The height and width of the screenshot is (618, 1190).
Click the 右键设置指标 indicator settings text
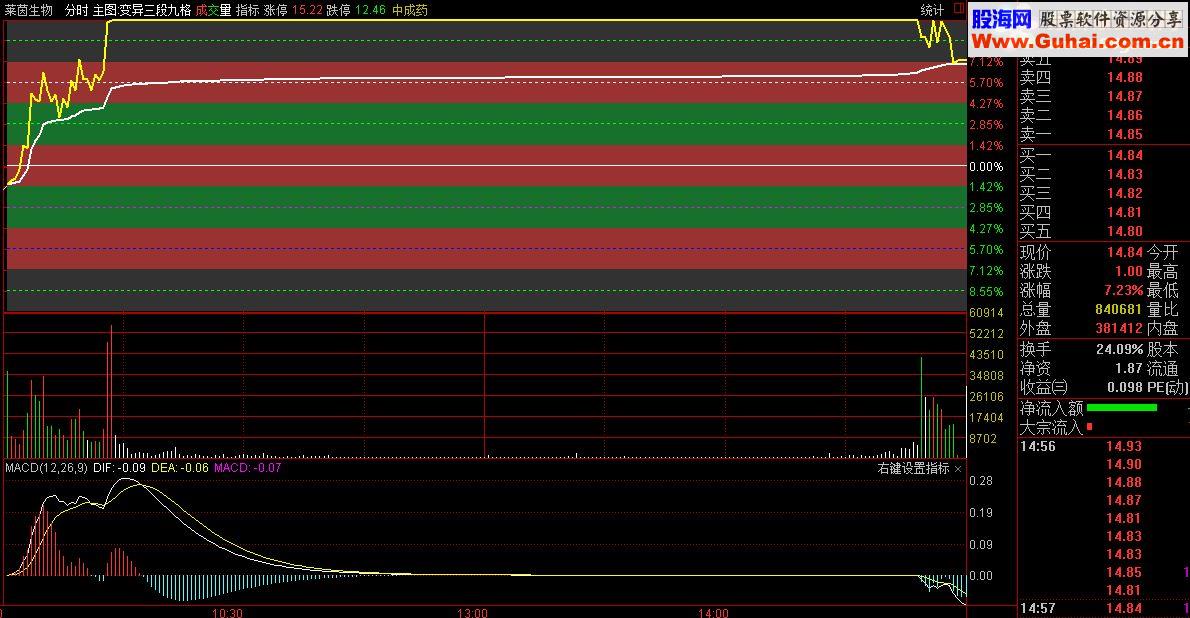[x=913, y=468]
